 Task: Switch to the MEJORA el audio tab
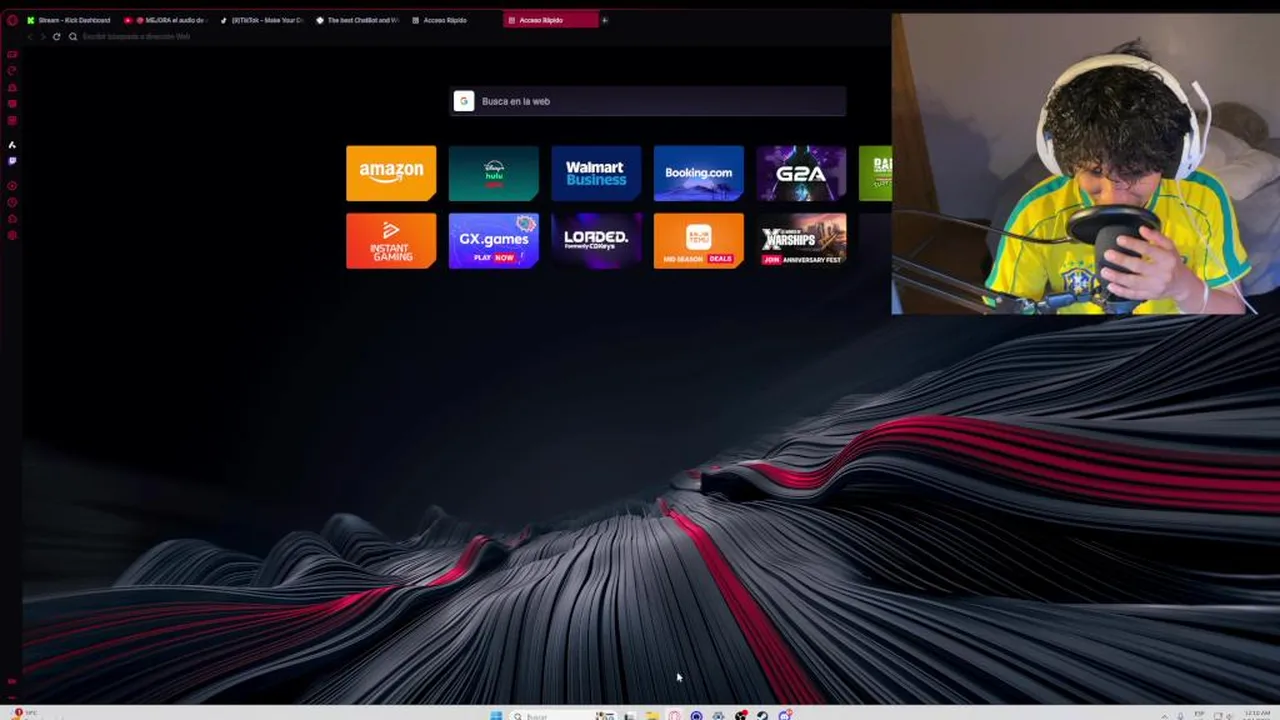[167, 20]
